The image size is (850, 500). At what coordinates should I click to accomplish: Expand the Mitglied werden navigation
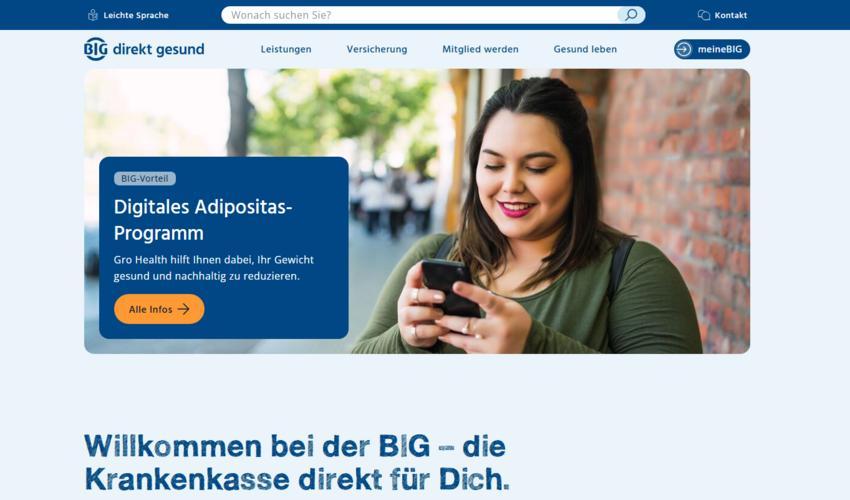[x=480, y=49]
